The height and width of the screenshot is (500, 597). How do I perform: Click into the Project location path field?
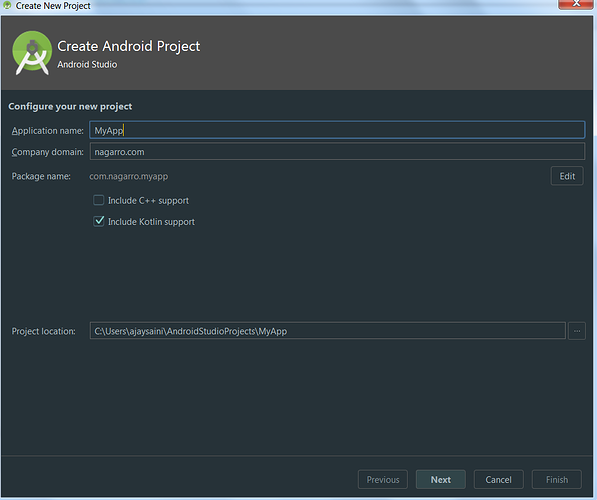tap(327, 331)
